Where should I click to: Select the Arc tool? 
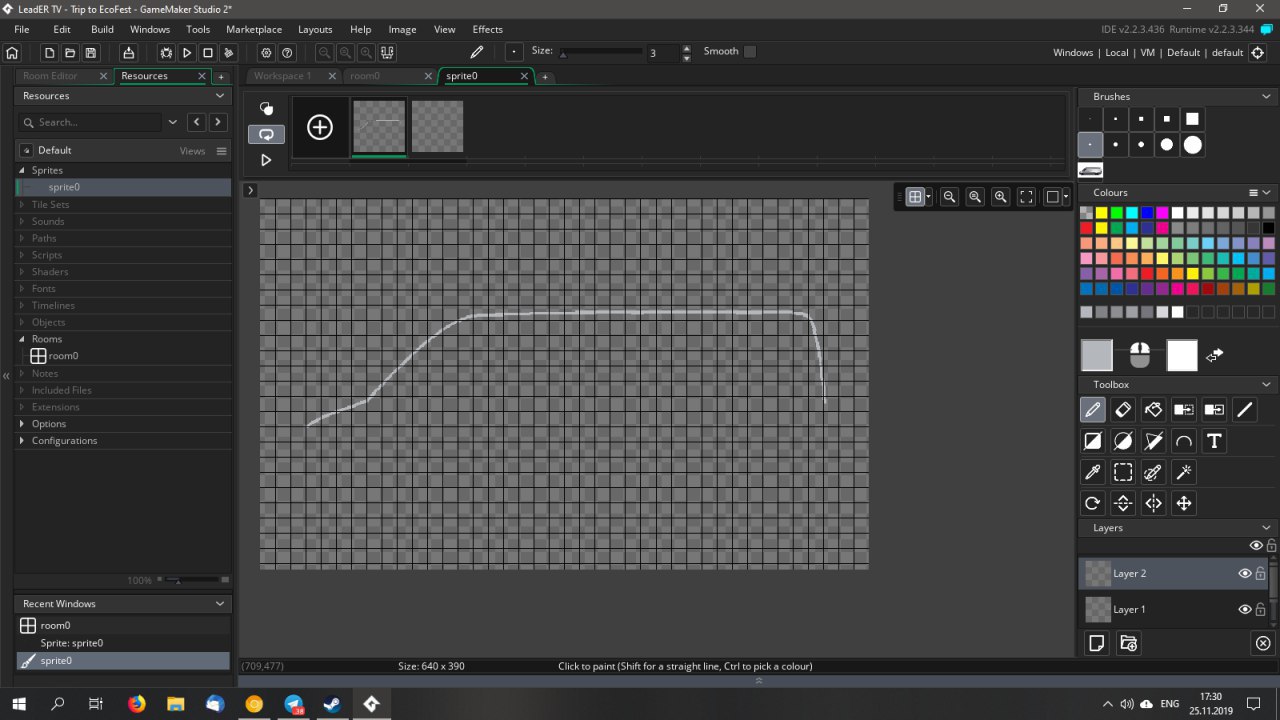(x=1184, y=441)
